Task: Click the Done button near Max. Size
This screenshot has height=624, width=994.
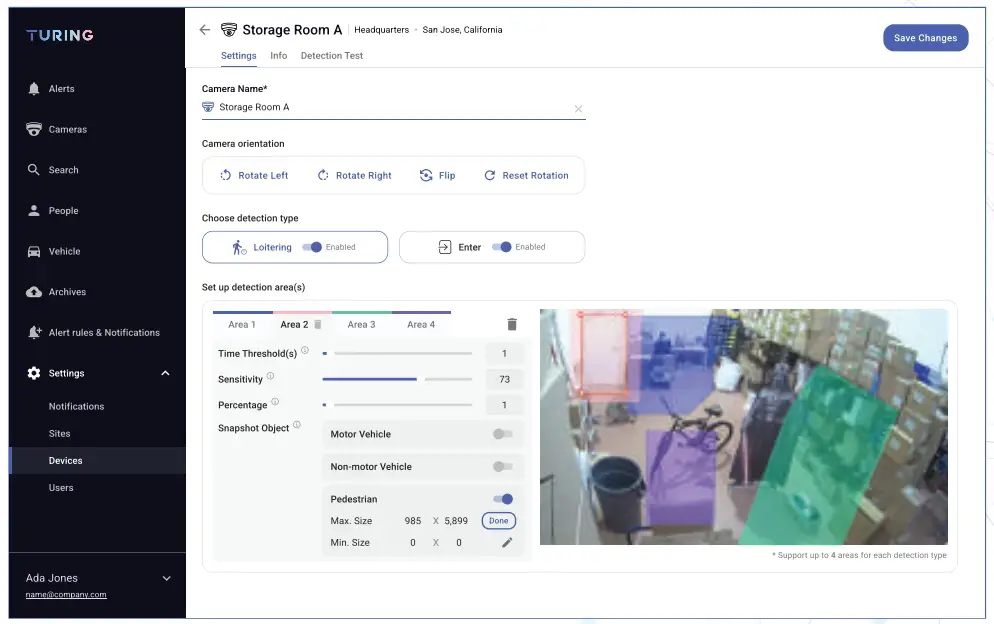Action: pyautogui.click(x=498, y=520)
